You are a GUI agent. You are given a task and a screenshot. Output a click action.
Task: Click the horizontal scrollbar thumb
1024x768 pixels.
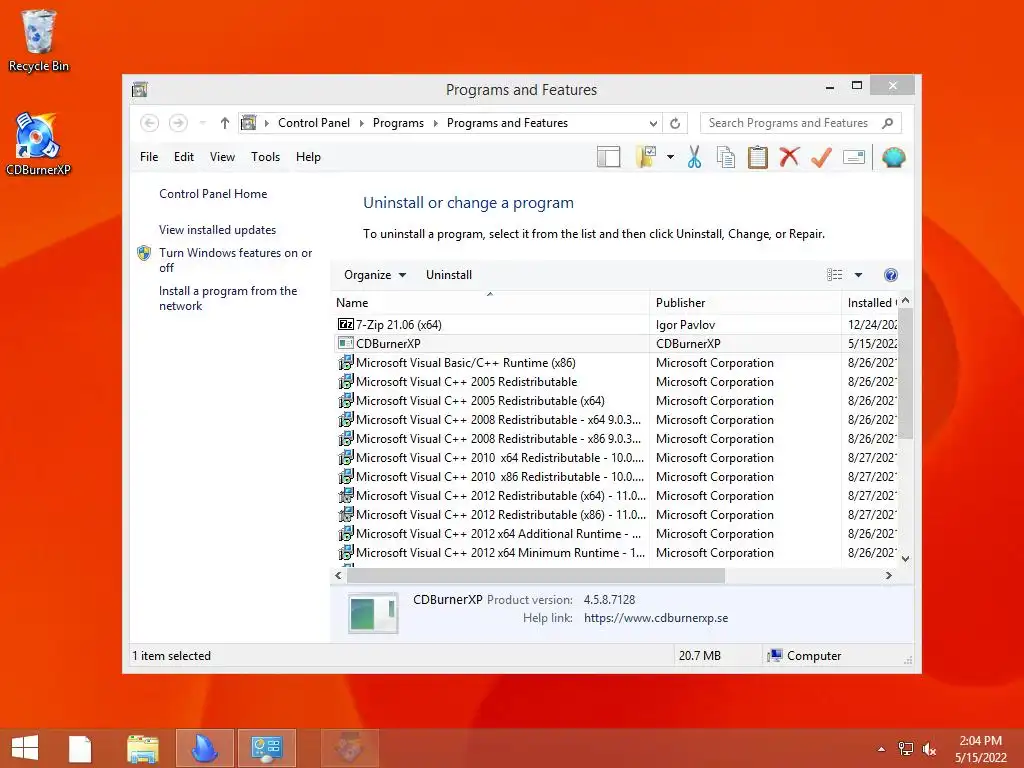coord(536,575)
